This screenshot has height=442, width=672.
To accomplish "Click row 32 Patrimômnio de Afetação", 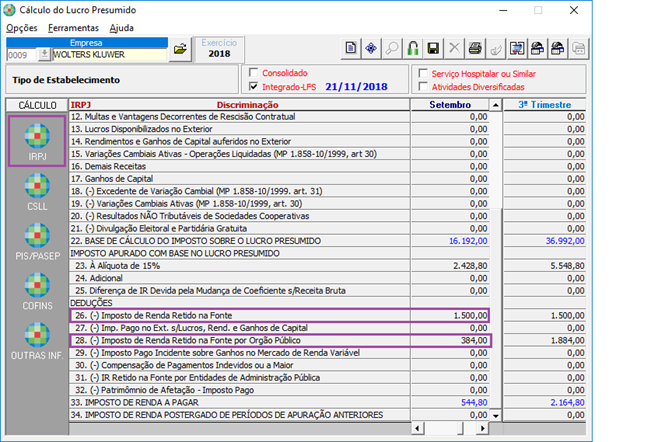I will click(x=240, y=390).
